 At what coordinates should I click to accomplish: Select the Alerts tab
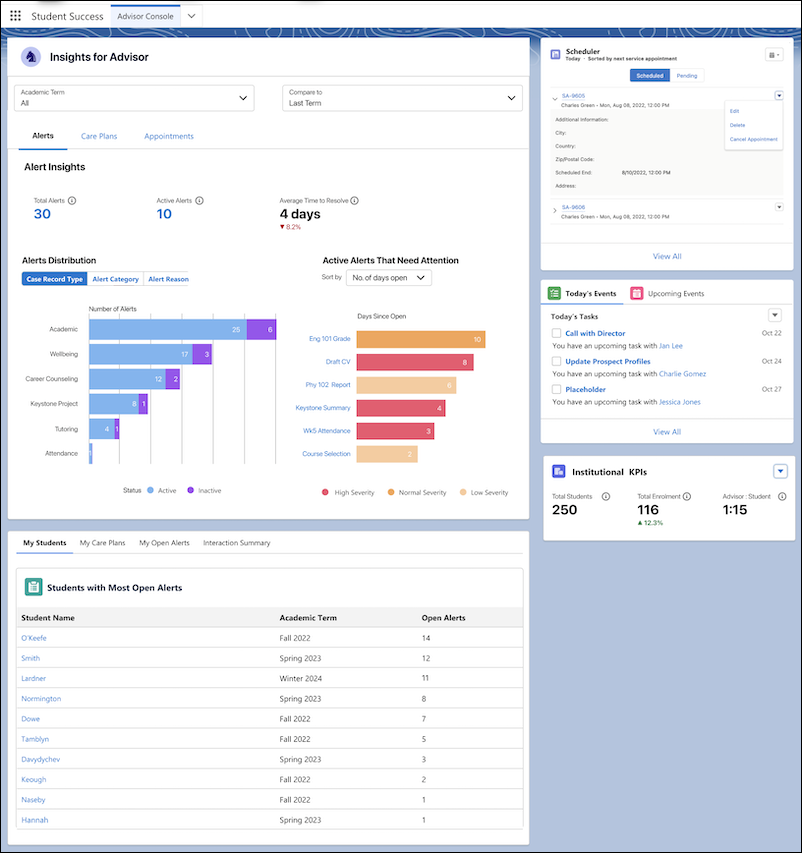tap(43, 136)
